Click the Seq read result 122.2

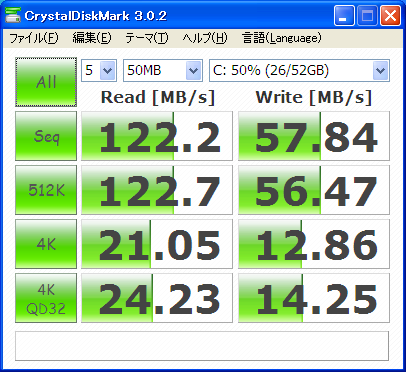point(157,136)
